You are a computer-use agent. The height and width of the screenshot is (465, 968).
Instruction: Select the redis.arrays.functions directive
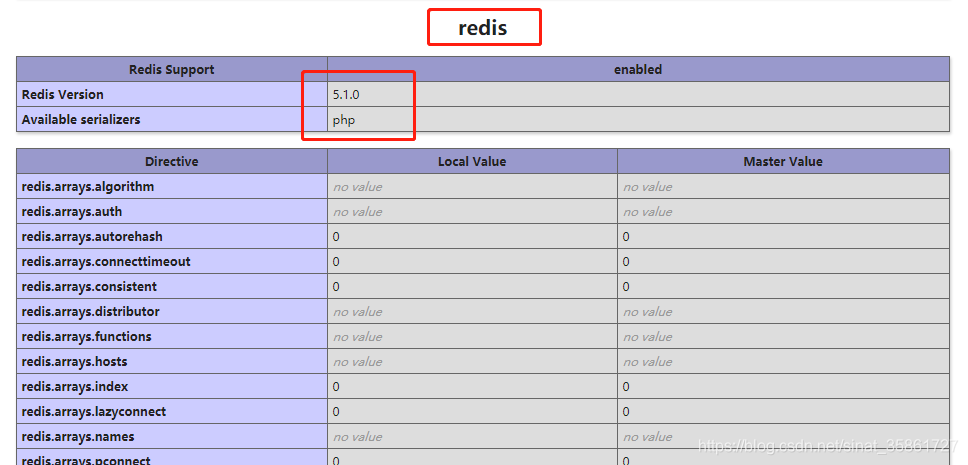click(x=86, y=337)
